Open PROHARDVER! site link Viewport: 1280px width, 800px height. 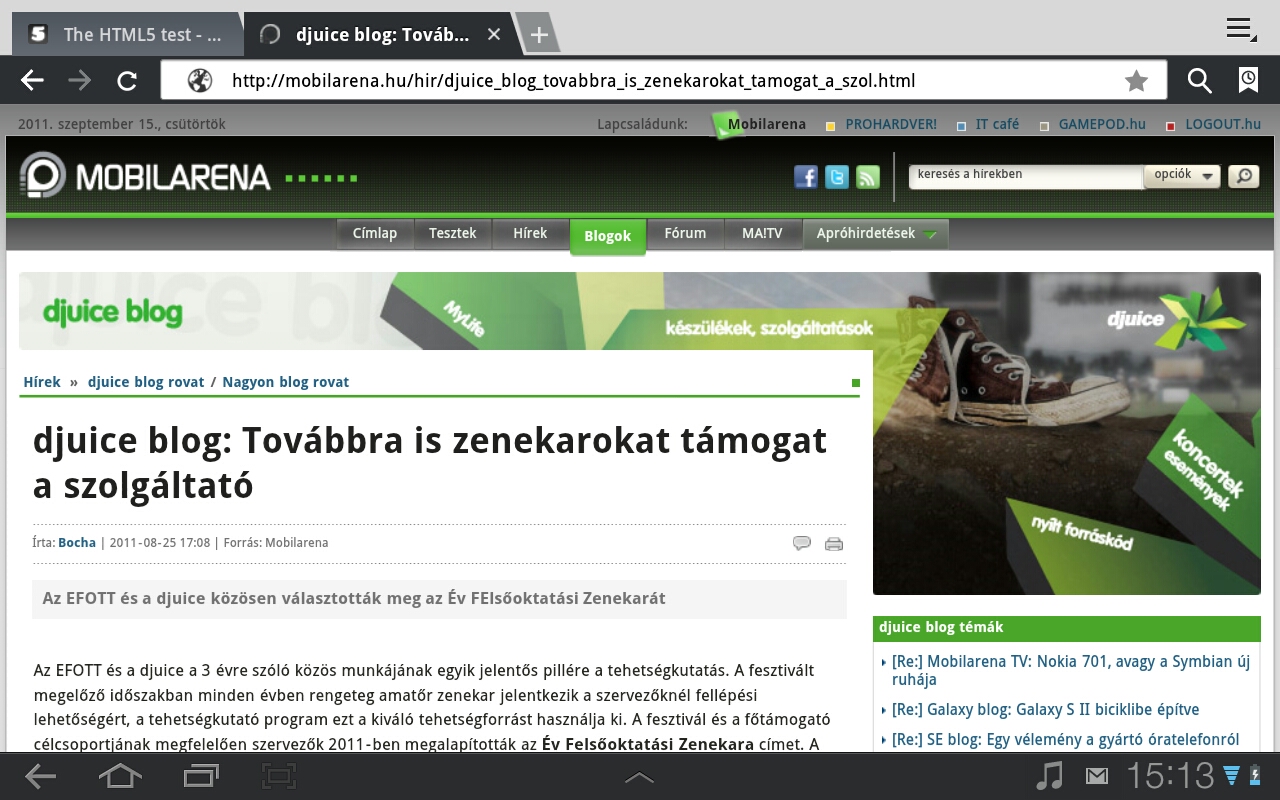tap(891, 125)
